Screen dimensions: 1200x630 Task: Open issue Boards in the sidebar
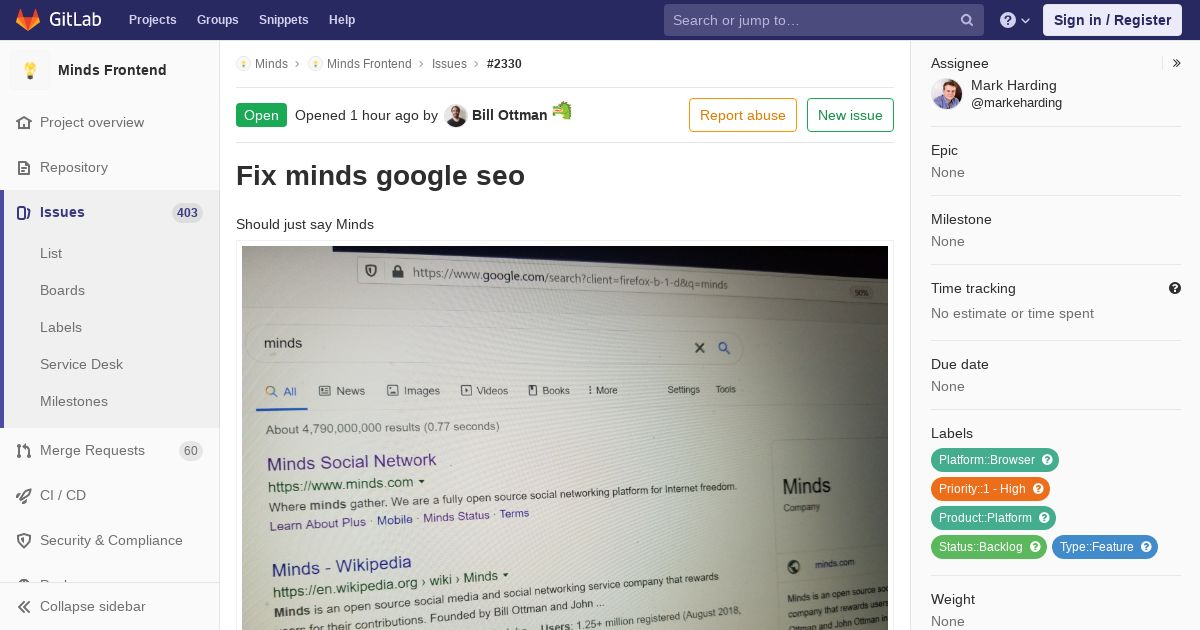62,291
